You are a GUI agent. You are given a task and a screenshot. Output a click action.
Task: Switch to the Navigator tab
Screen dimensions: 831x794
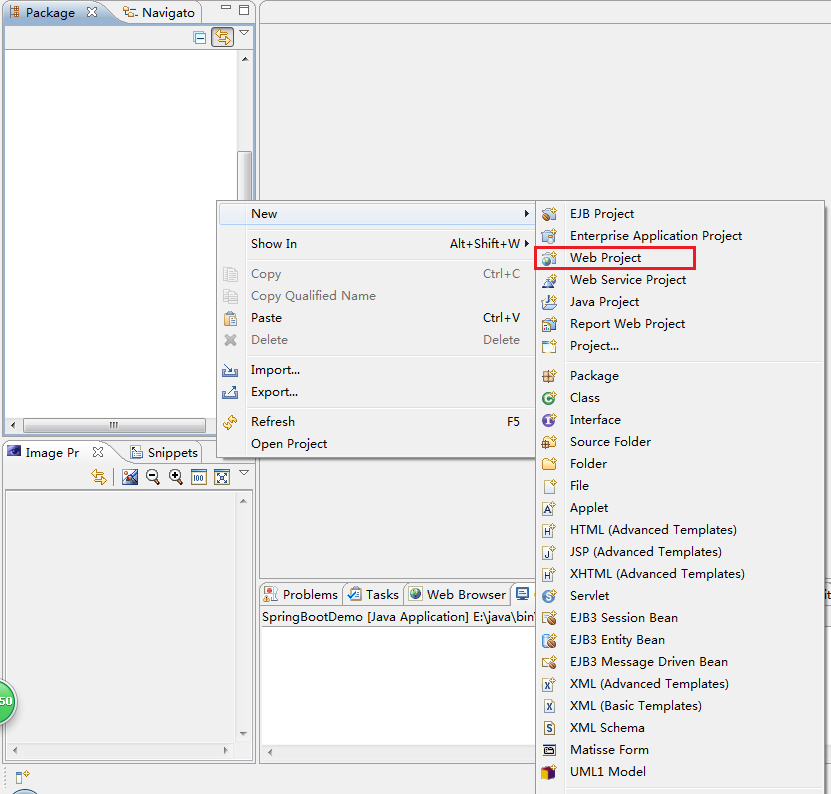pos(158,13)
